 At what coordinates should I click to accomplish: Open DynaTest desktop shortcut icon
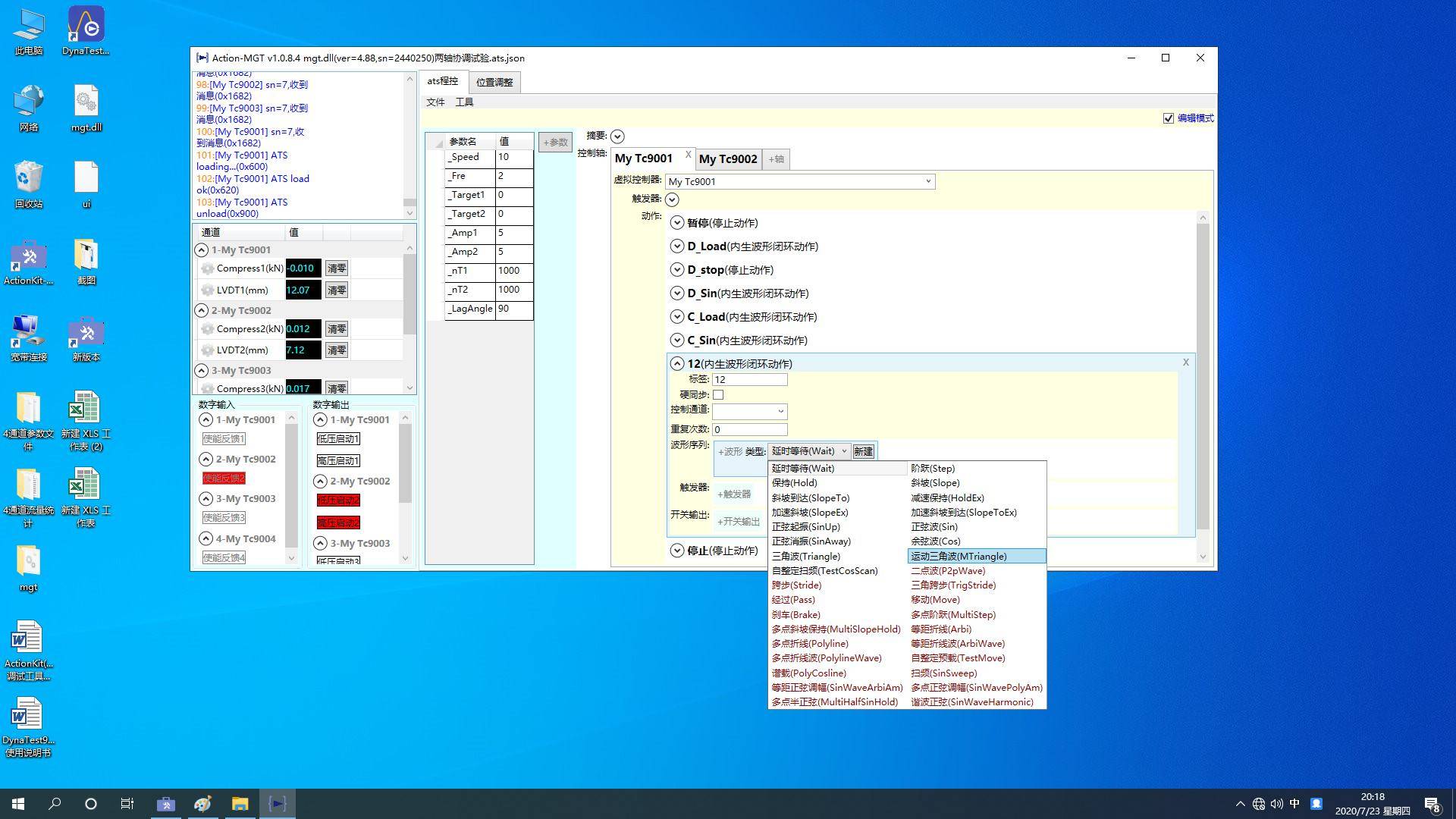coord(86,25)
